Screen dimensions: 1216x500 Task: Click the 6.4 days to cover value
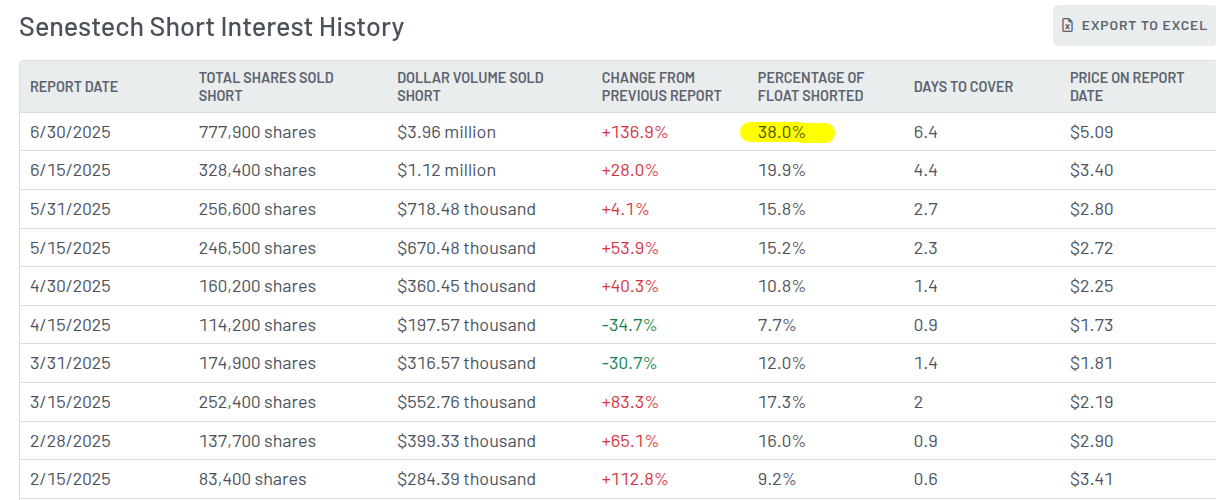[x=925, y=132]
